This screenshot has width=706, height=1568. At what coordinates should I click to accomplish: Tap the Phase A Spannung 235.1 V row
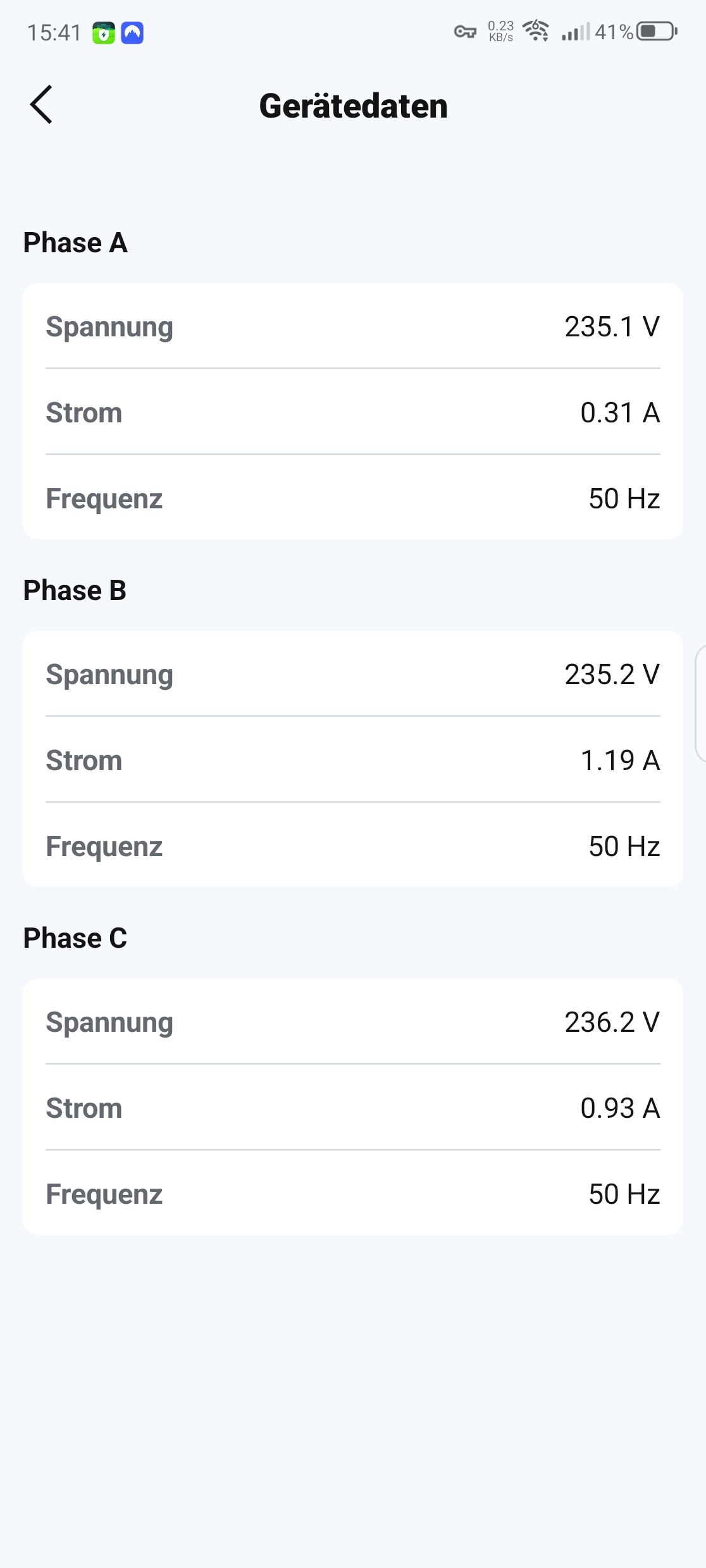[x=353, y=327]
